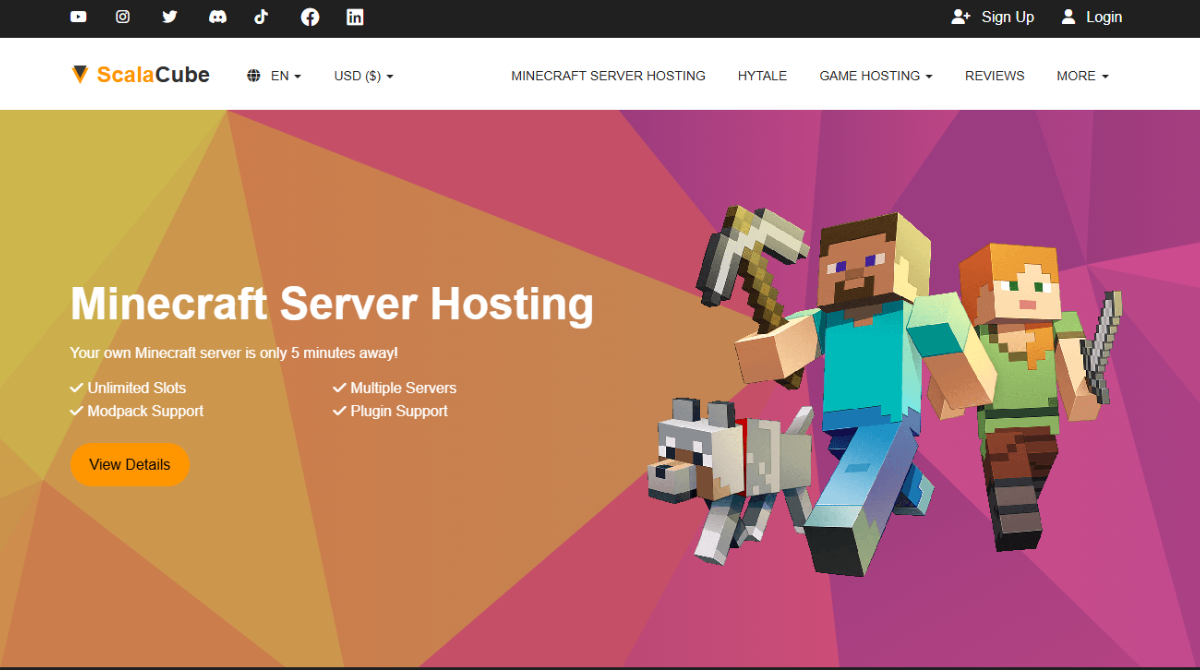Click the Minecraft characters hero image
1200x670 pixels.
click(885, 390)
